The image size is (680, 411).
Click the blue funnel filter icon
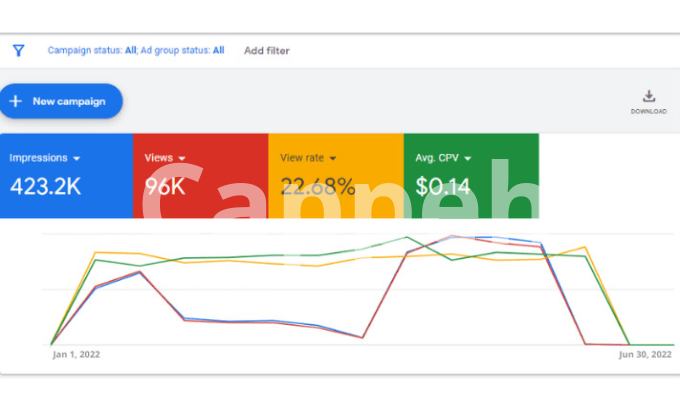click(x=18, y=50)
